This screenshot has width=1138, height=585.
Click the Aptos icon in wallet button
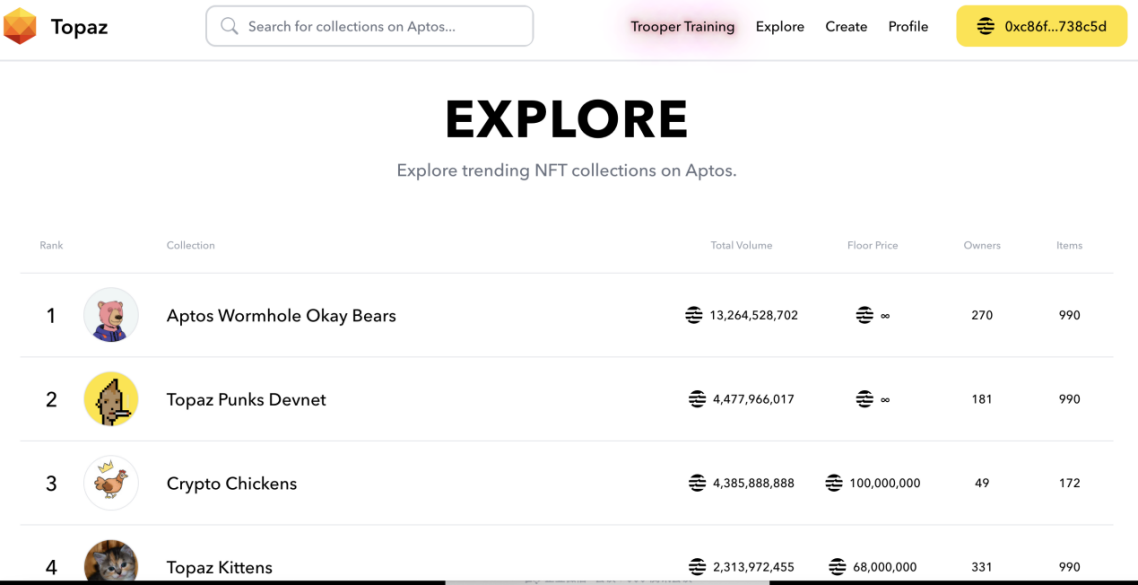(985, 26)
